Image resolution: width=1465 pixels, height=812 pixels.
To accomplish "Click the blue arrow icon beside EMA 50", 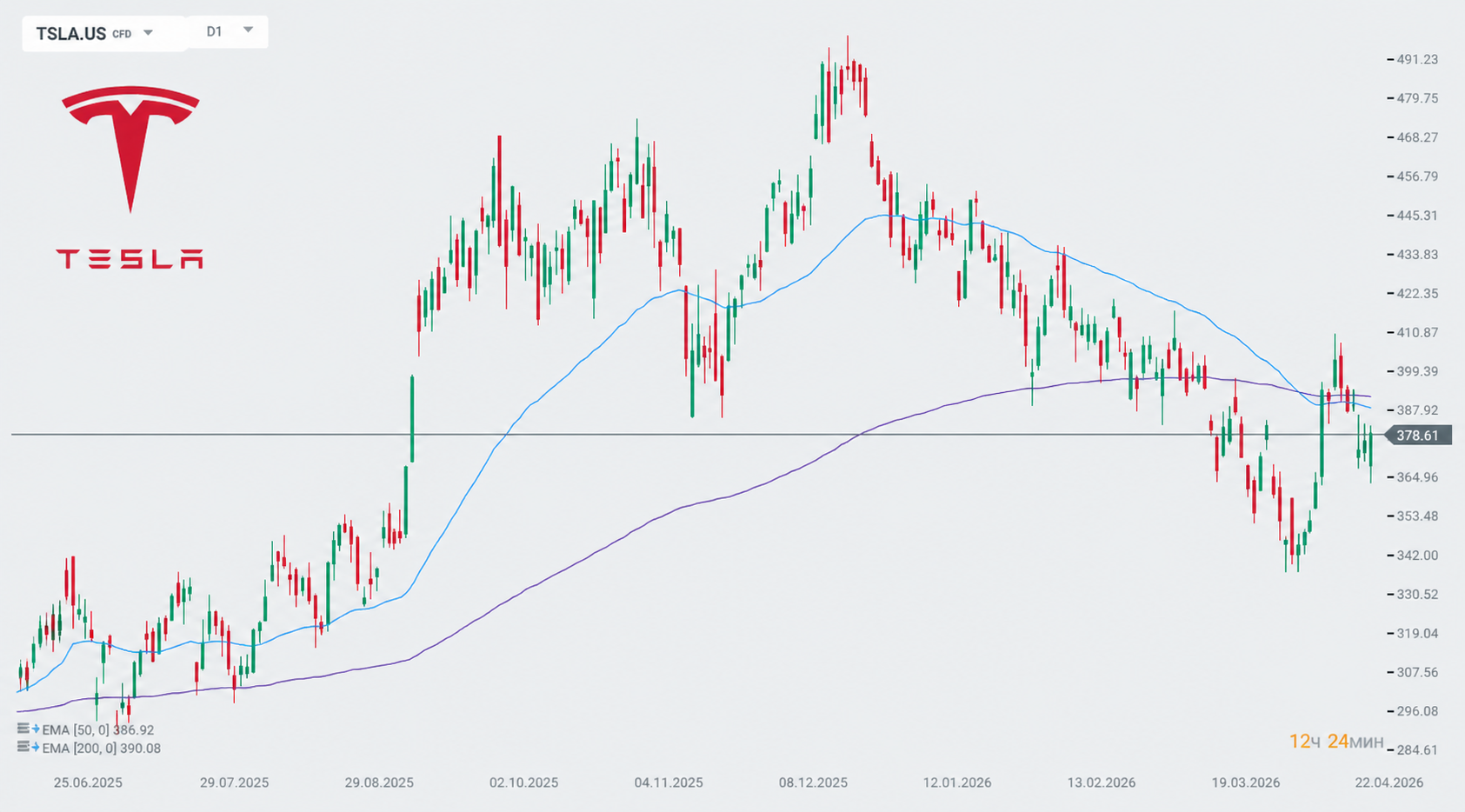I will point(36,729).
